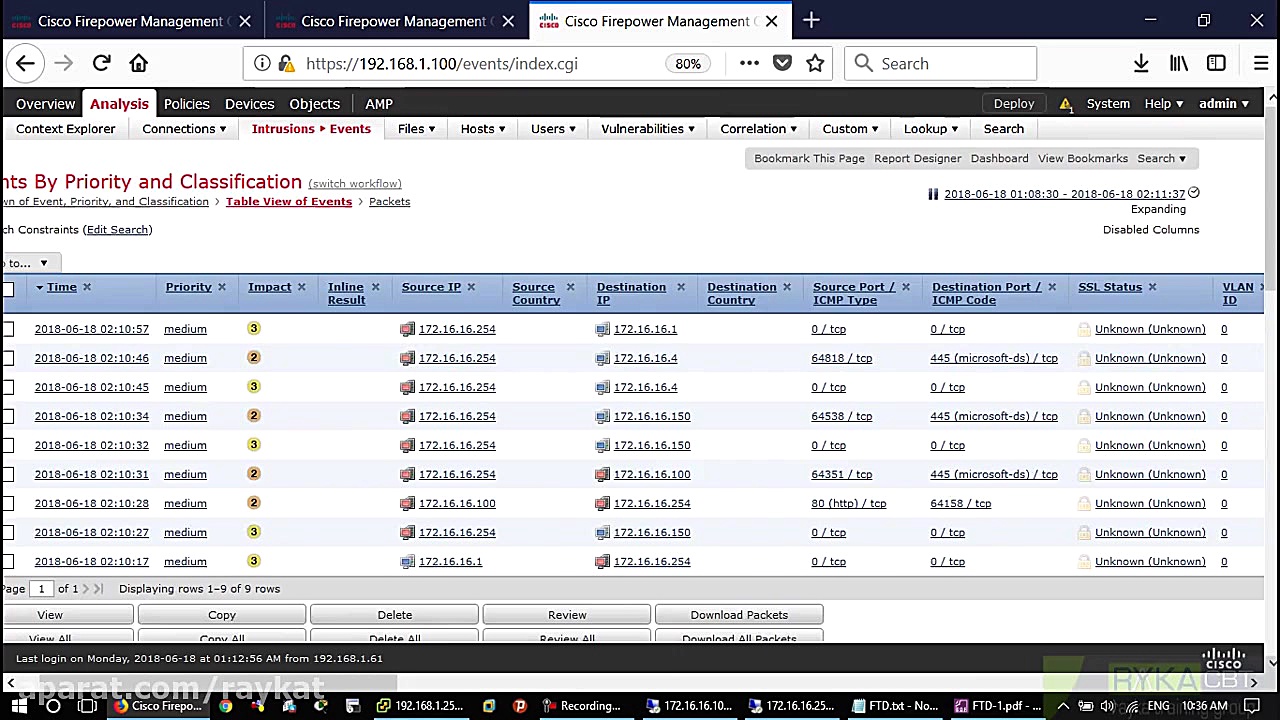Open the AMP tab
The image size is (1280, 720).
click(x=379, y=103)
